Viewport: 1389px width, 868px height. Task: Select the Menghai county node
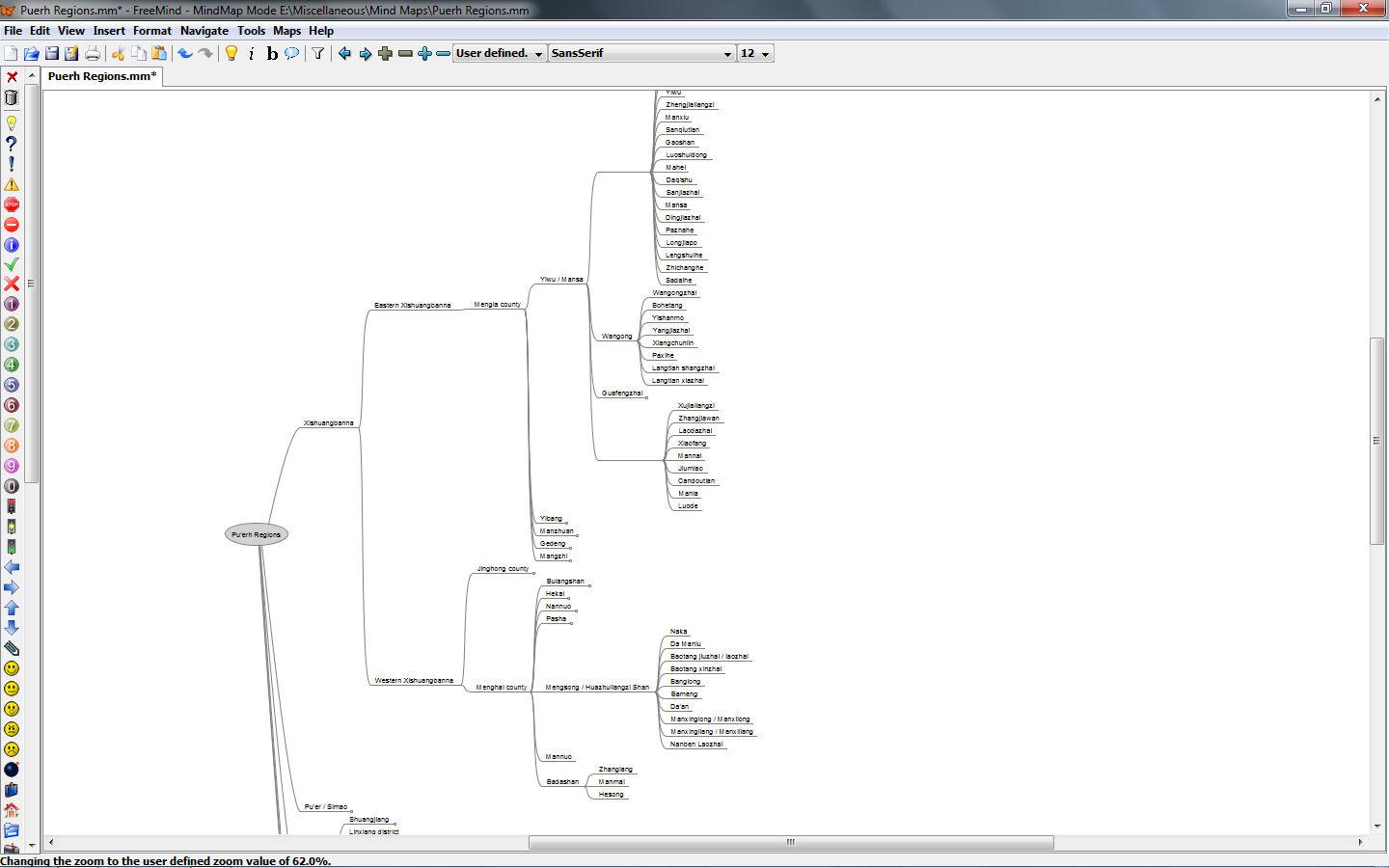502,687
